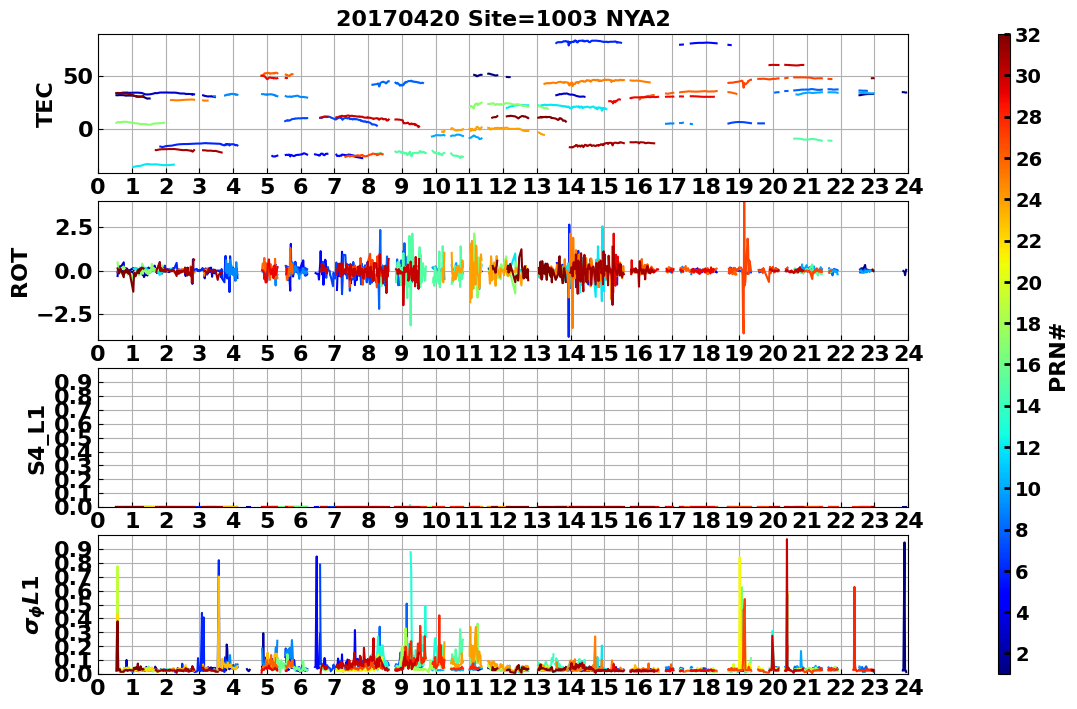Click the colorbar tick value 14
The image size is (1077, 709).
[1028, 406]
